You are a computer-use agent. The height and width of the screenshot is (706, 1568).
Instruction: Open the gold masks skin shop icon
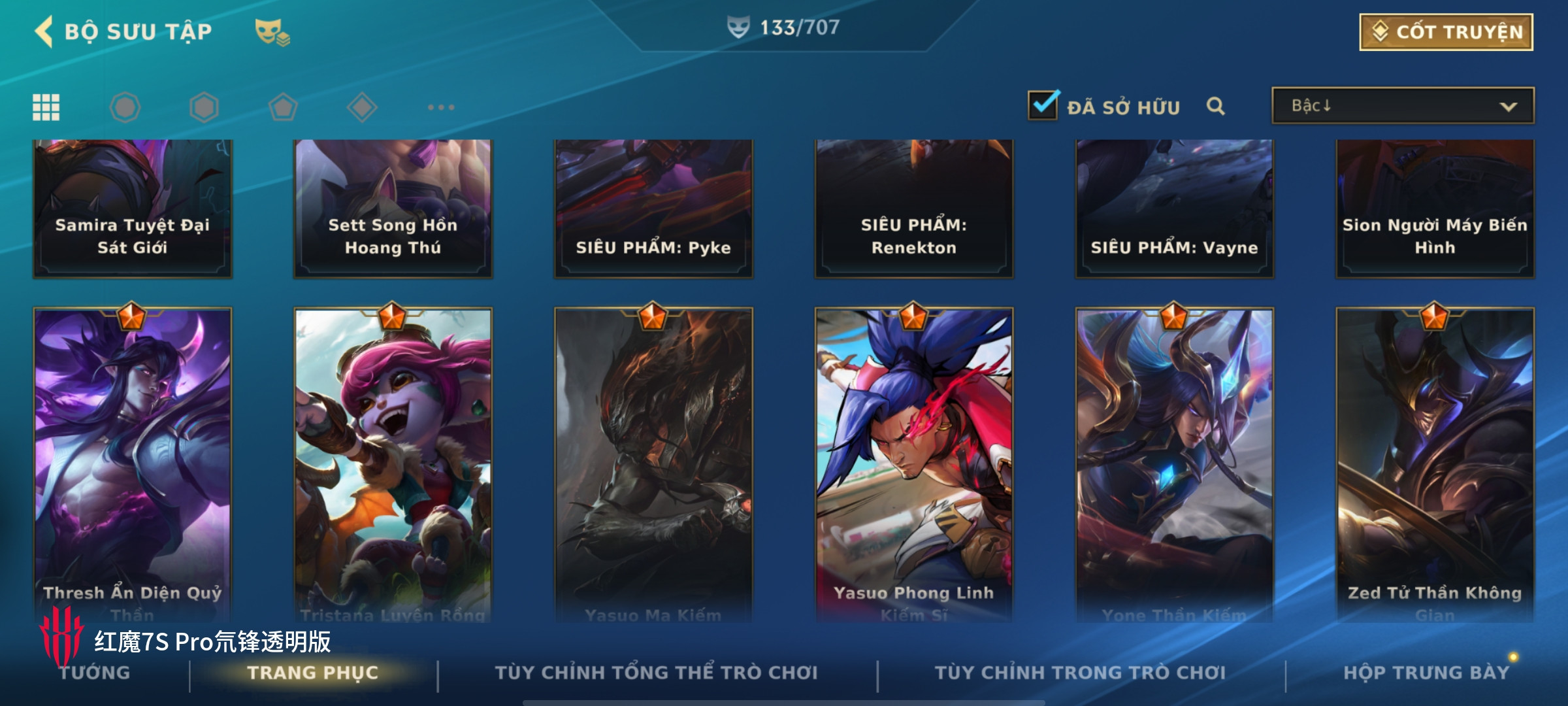tap(272, 31)
